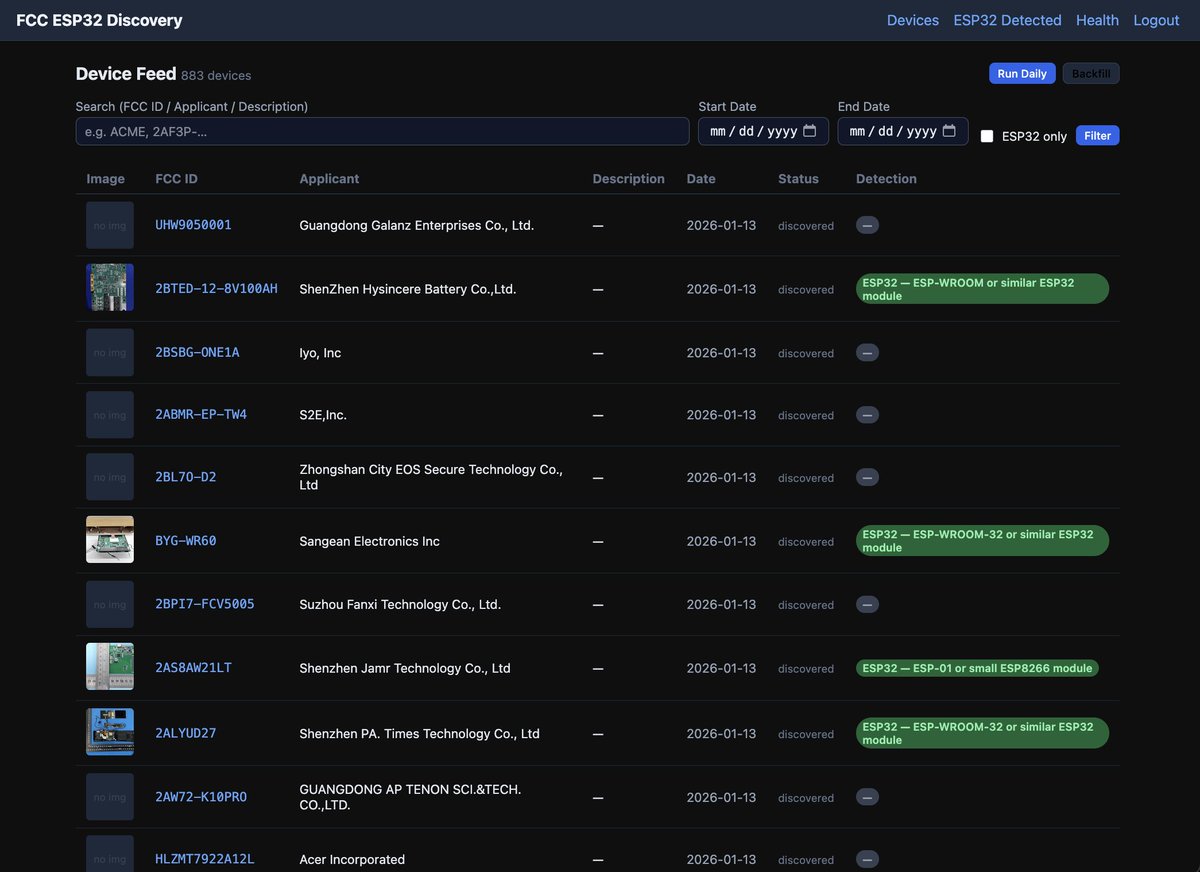
Task: Click the no img placeholder for 2BL7O-D2
Action: tap(110, 477)
